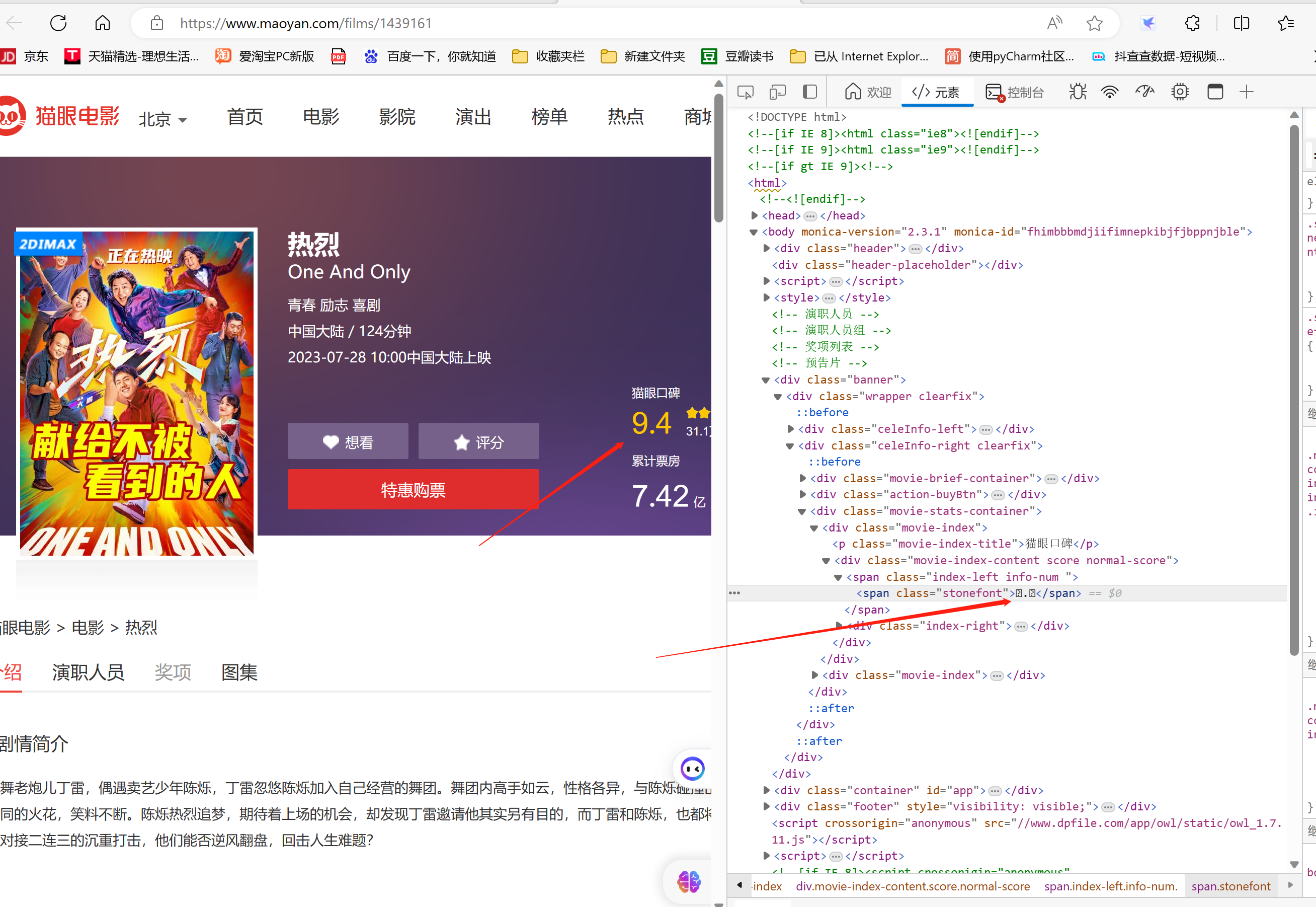The height and width of the screenshot is (907, 1316).
Task: Open the Network wifi icon tool
Action: point(1109,92)
